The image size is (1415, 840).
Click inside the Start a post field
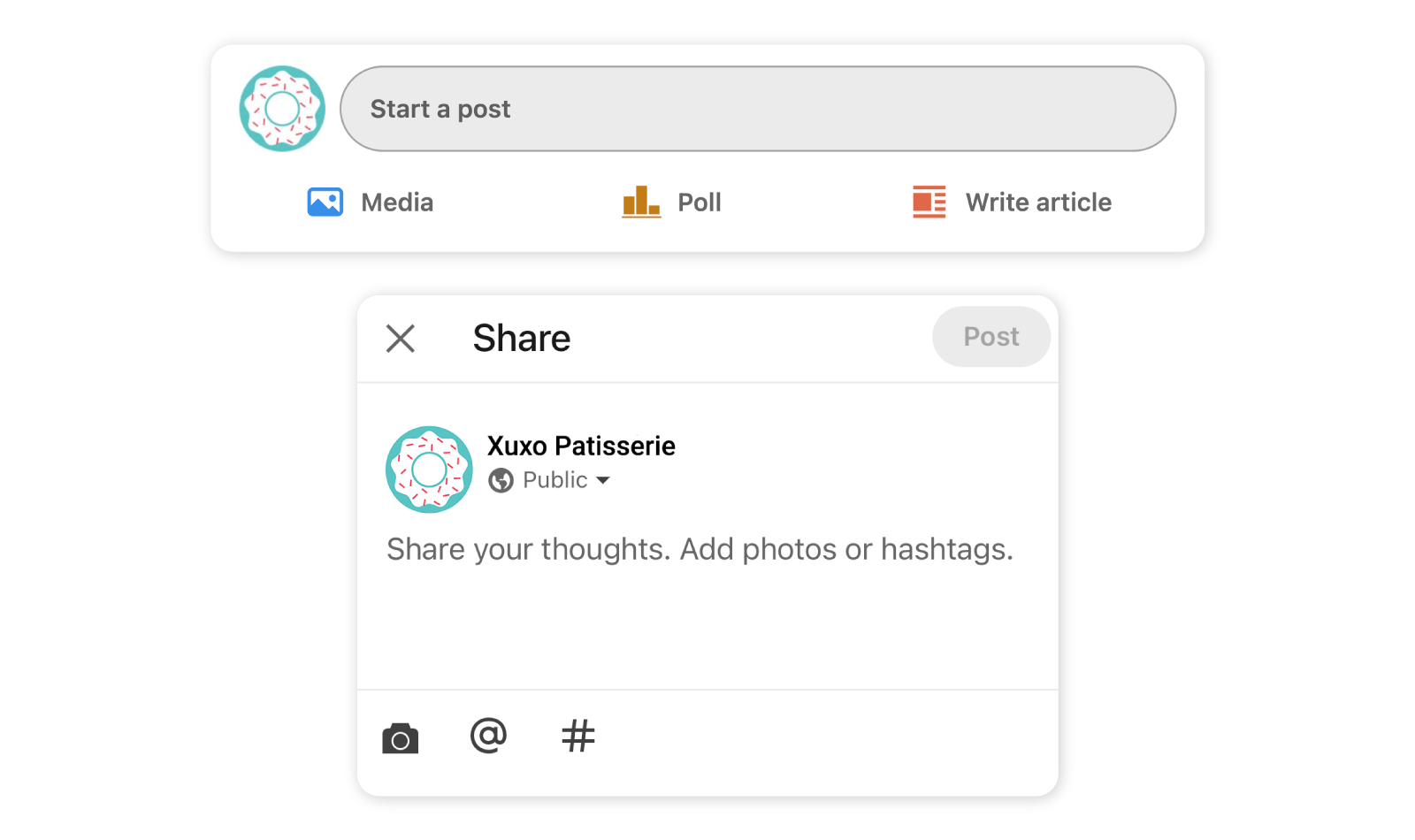tap(758, 109)
